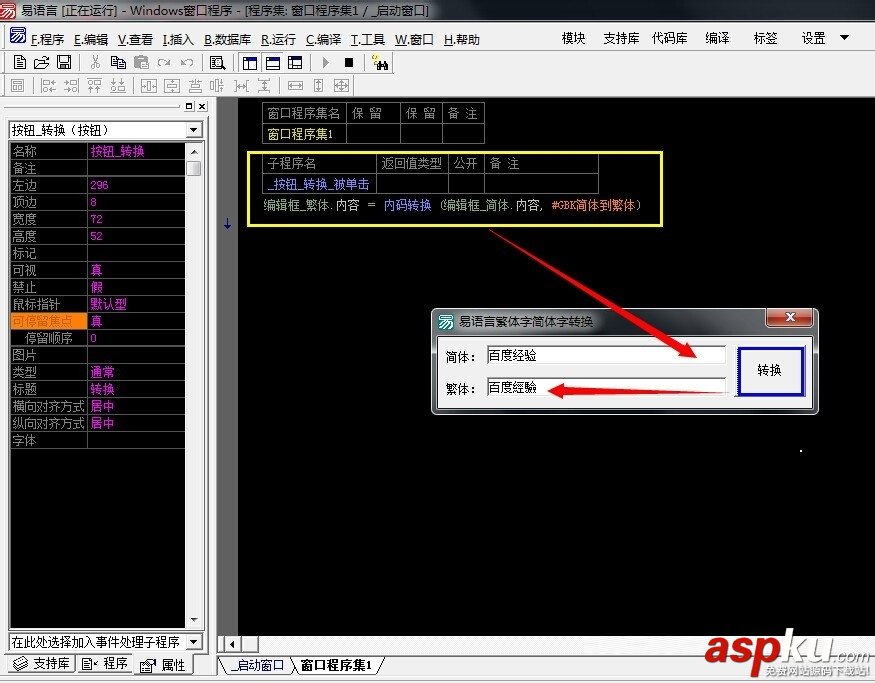Image resolution: width=875 pixels, height=683 pixels.
Task: Open the I.插入 menu
Action: click(x=178, y=40)
